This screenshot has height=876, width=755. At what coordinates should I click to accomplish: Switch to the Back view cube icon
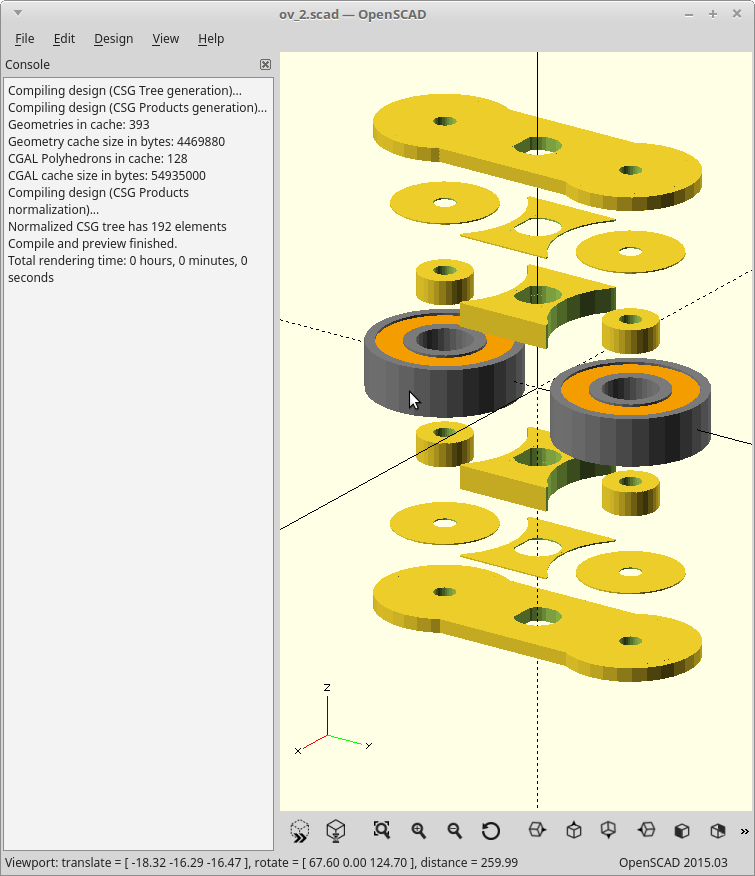point(717,830)
